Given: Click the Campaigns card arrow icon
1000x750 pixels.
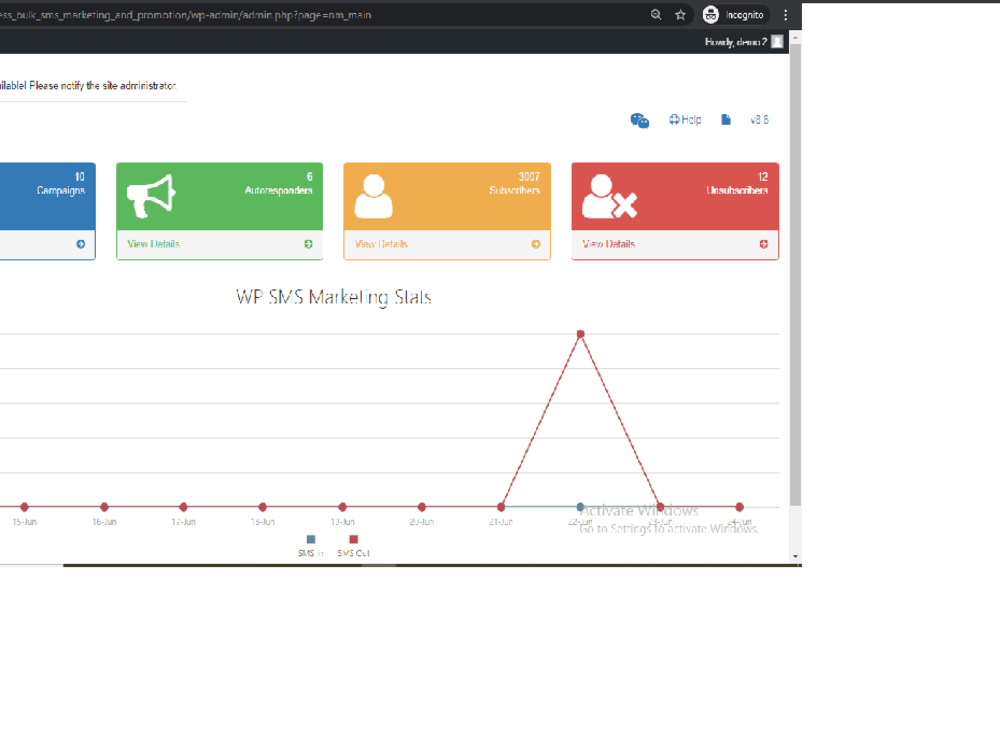Looking at the screenshot, I should coord(80,244).
